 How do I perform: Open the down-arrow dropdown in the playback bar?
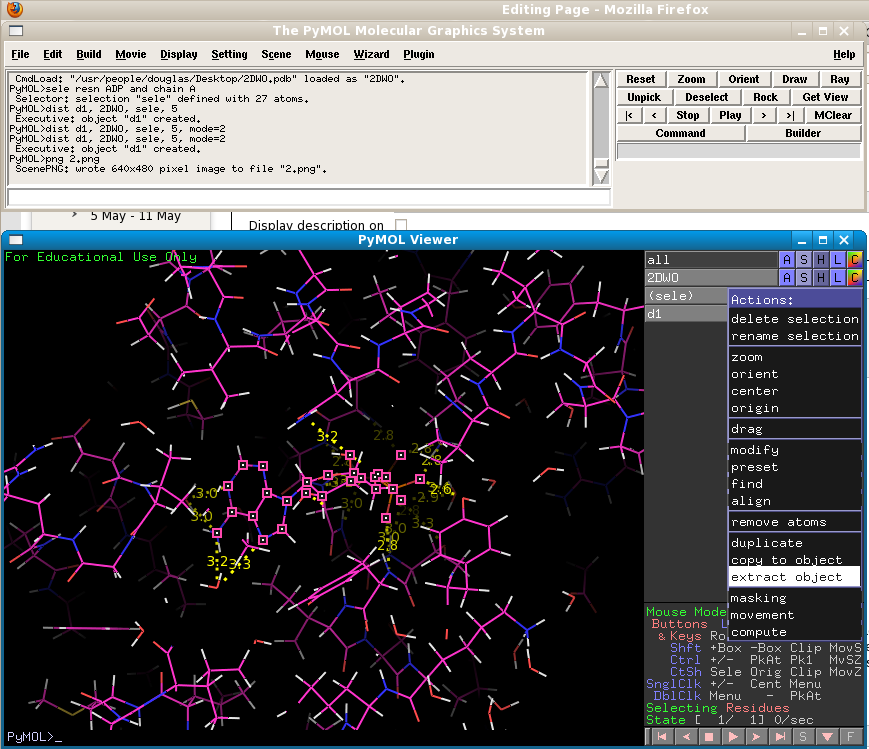point(827,736)
